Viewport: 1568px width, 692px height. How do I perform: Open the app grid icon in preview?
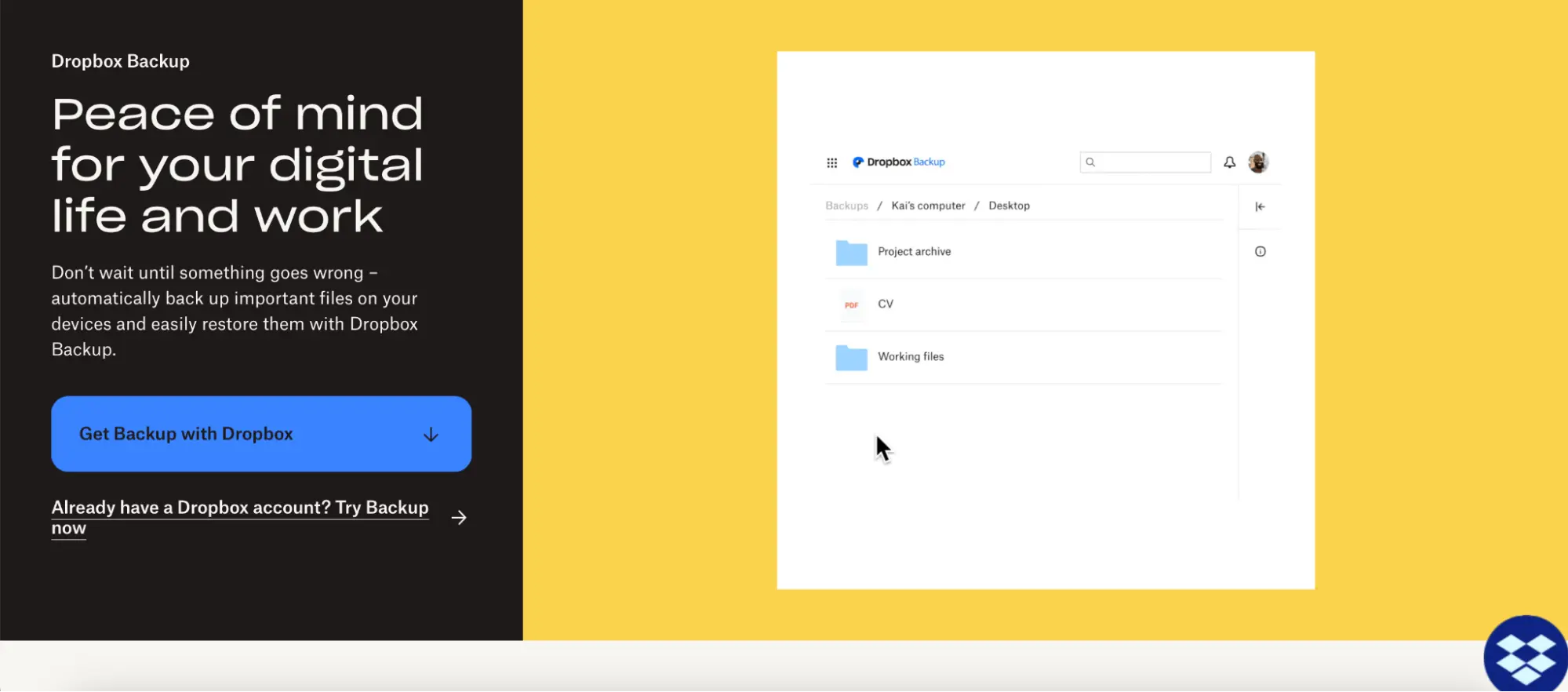click(831, 162)
